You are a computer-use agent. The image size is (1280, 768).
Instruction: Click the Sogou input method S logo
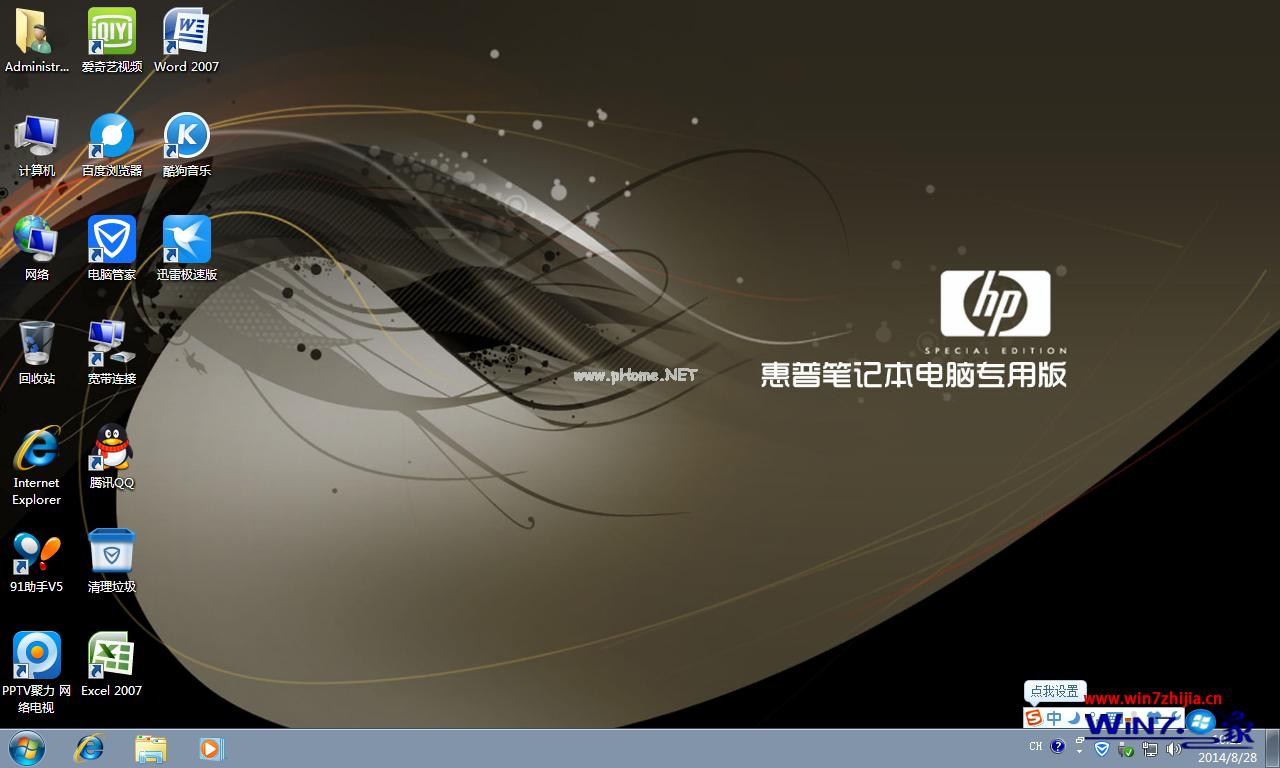(x=1033, y=718)
